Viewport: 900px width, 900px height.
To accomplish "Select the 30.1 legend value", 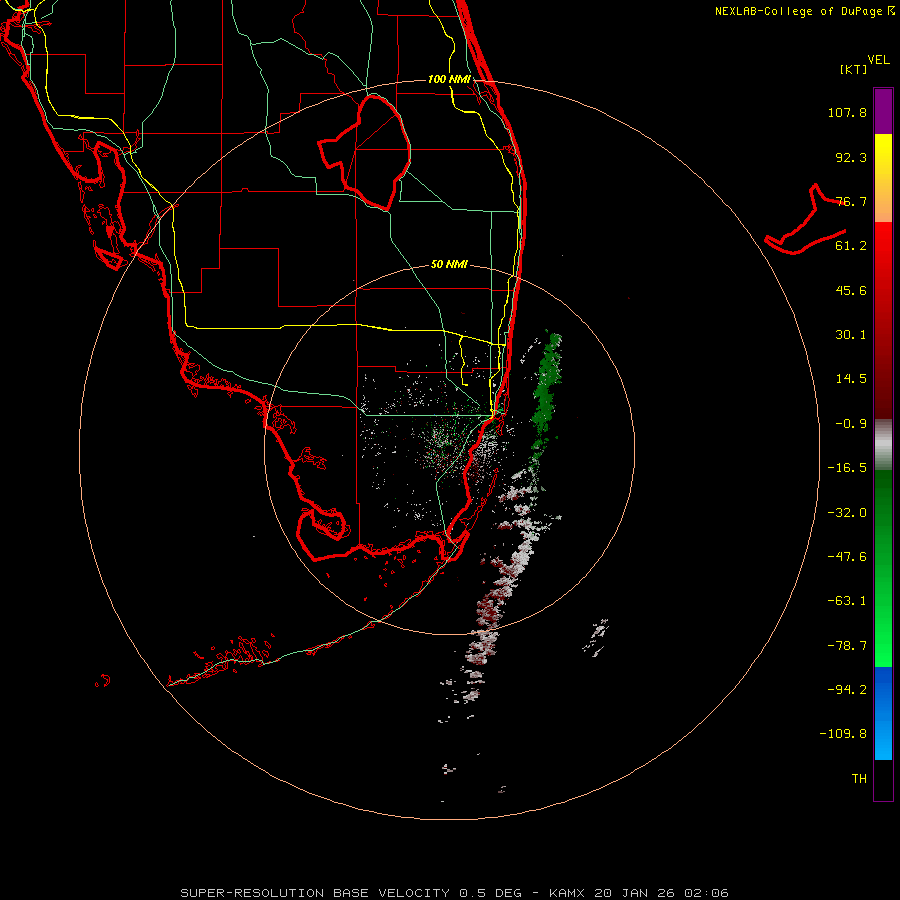I will click(851, 335).
